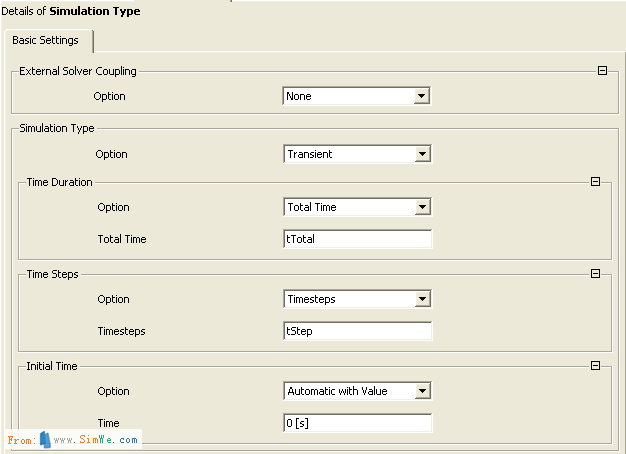The image size is (626, 454).
Task: Click the Simulation Type group title
Action: [56, 128]
